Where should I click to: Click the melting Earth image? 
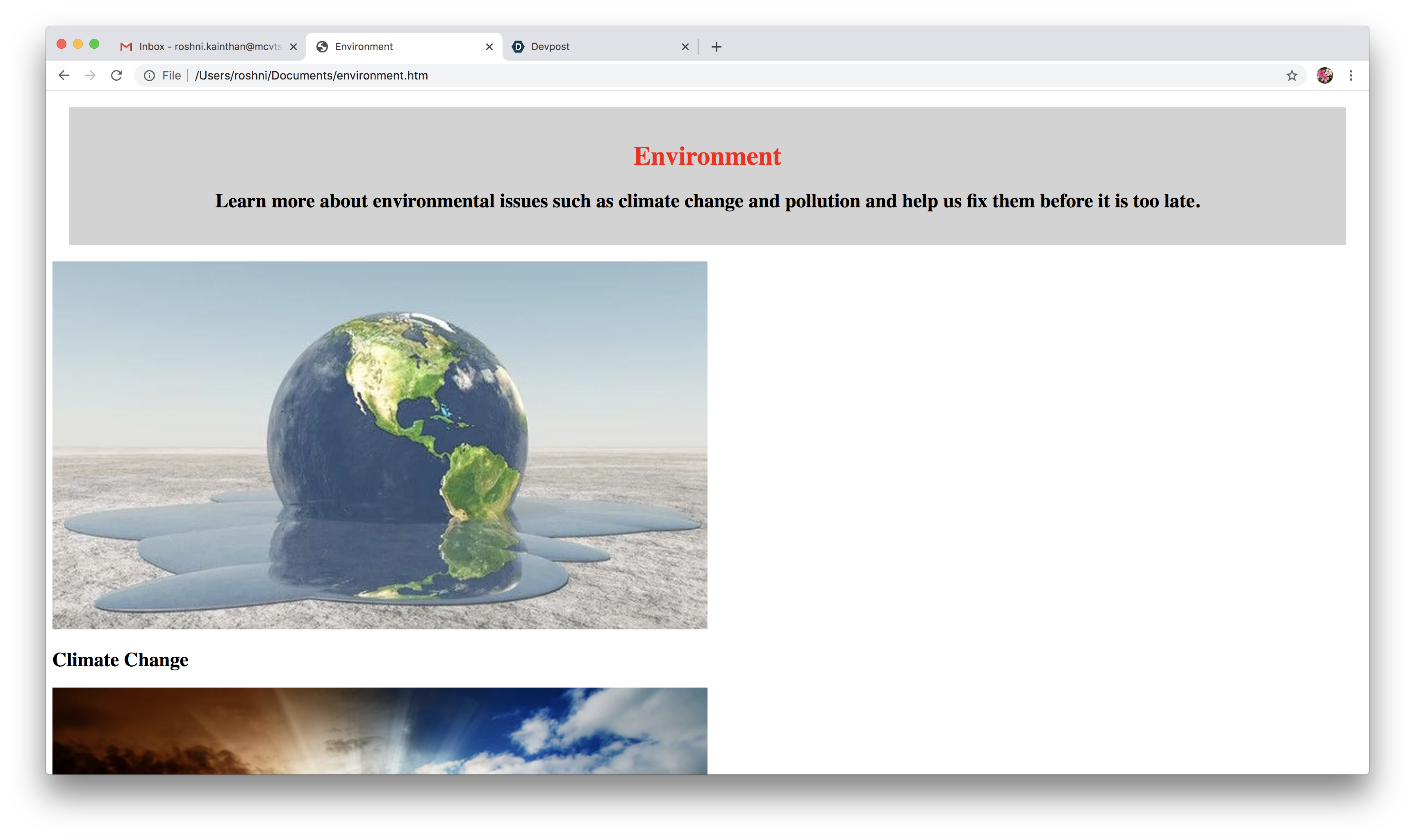point(380,445)
